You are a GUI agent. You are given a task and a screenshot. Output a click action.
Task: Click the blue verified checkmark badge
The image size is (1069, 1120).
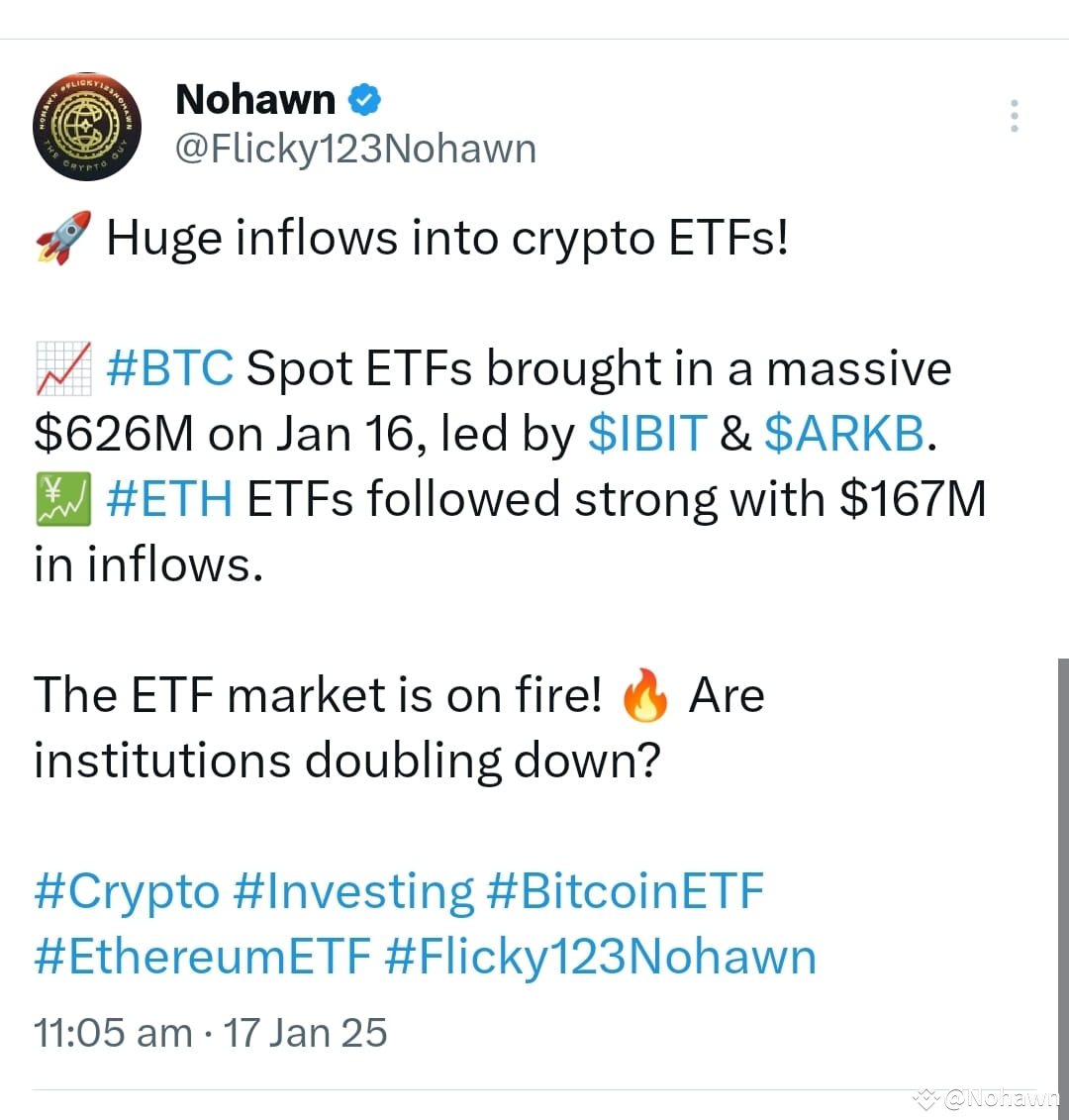point(365,98)
